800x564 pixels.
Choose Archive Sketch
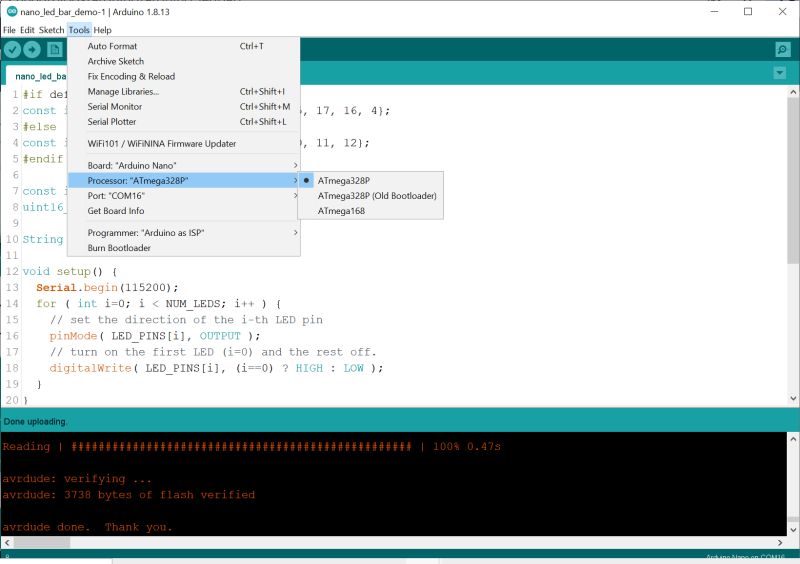point(184,61)
